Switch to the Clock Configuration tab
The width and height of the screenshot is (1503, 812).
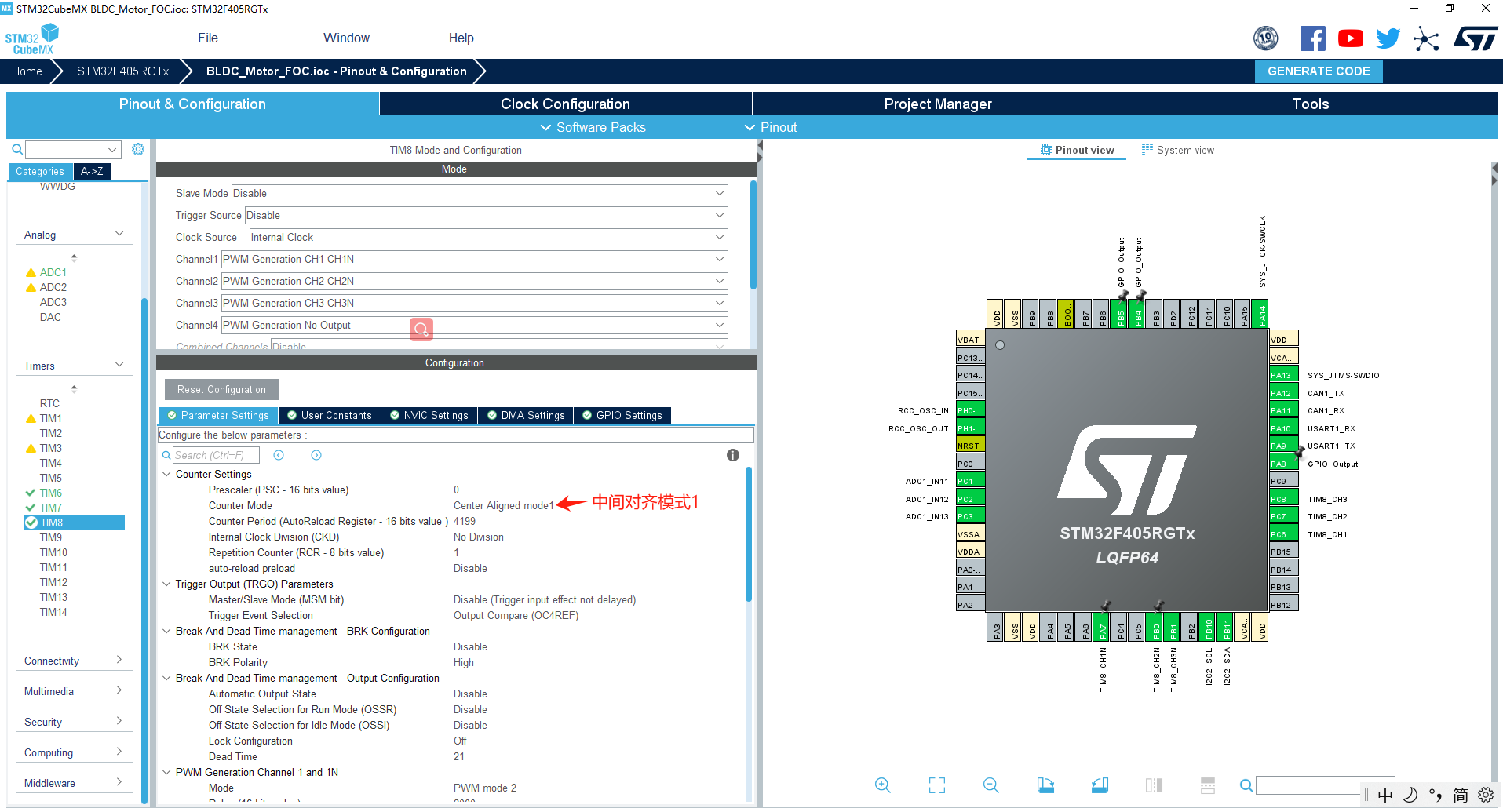pyautogui.click(x=565, y=104)
